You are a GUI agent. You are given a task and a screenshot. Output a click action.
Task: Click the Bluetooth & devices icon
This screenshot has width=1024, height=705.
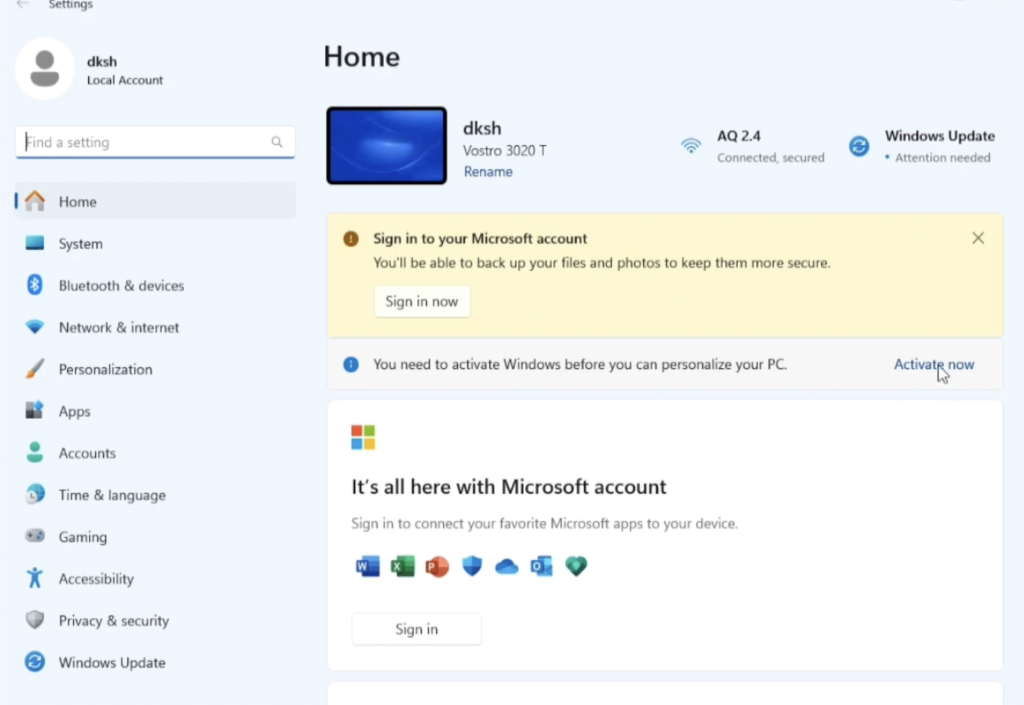pos(35,285)
